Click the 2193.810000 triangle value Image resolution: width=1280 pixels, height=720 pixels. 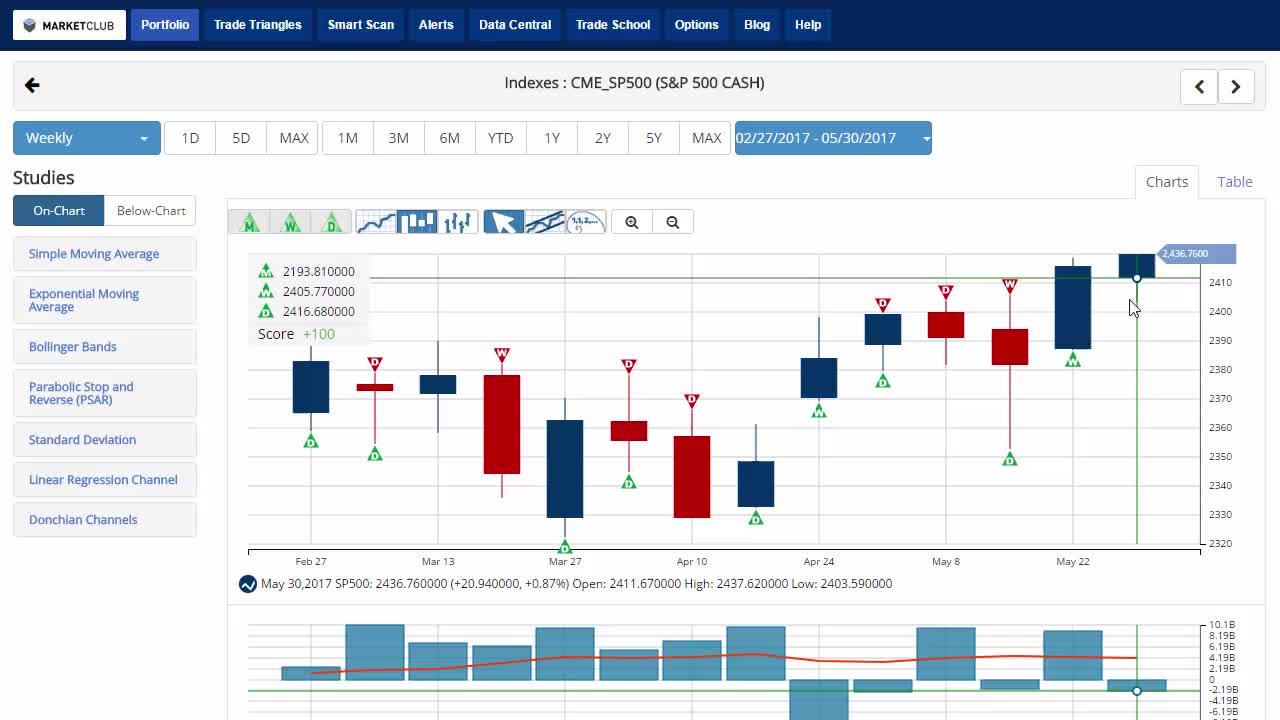pos(318,271)
